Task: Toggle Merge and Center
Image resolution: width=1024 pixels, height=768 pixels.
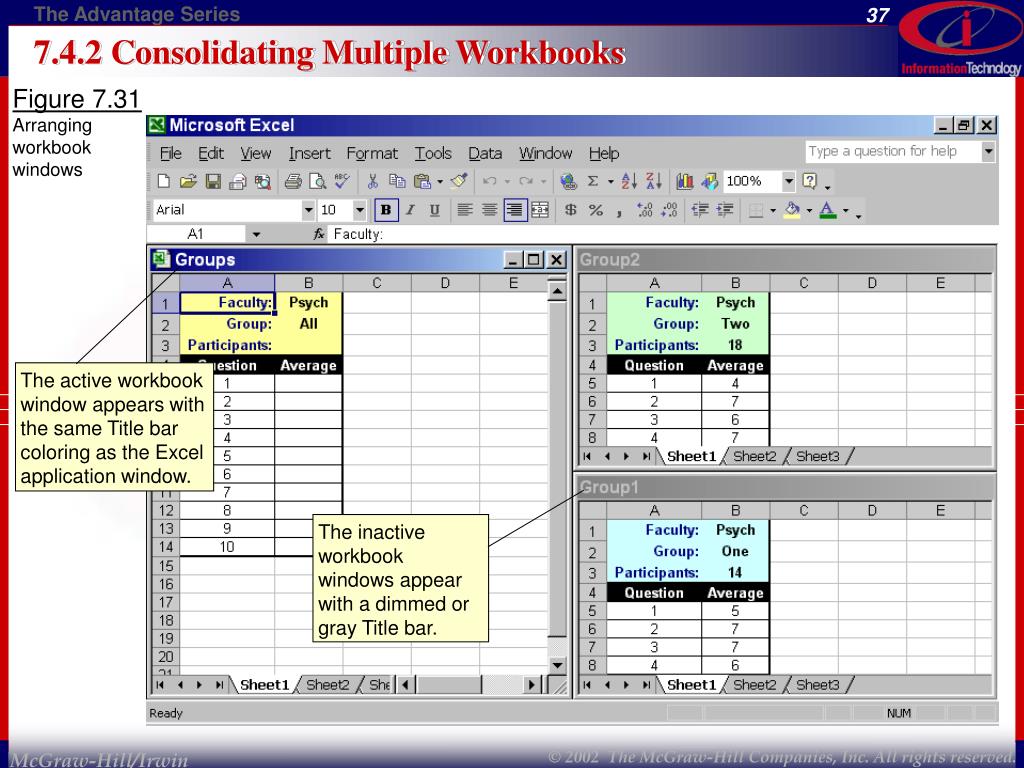Action: click(x=539, y=210)
